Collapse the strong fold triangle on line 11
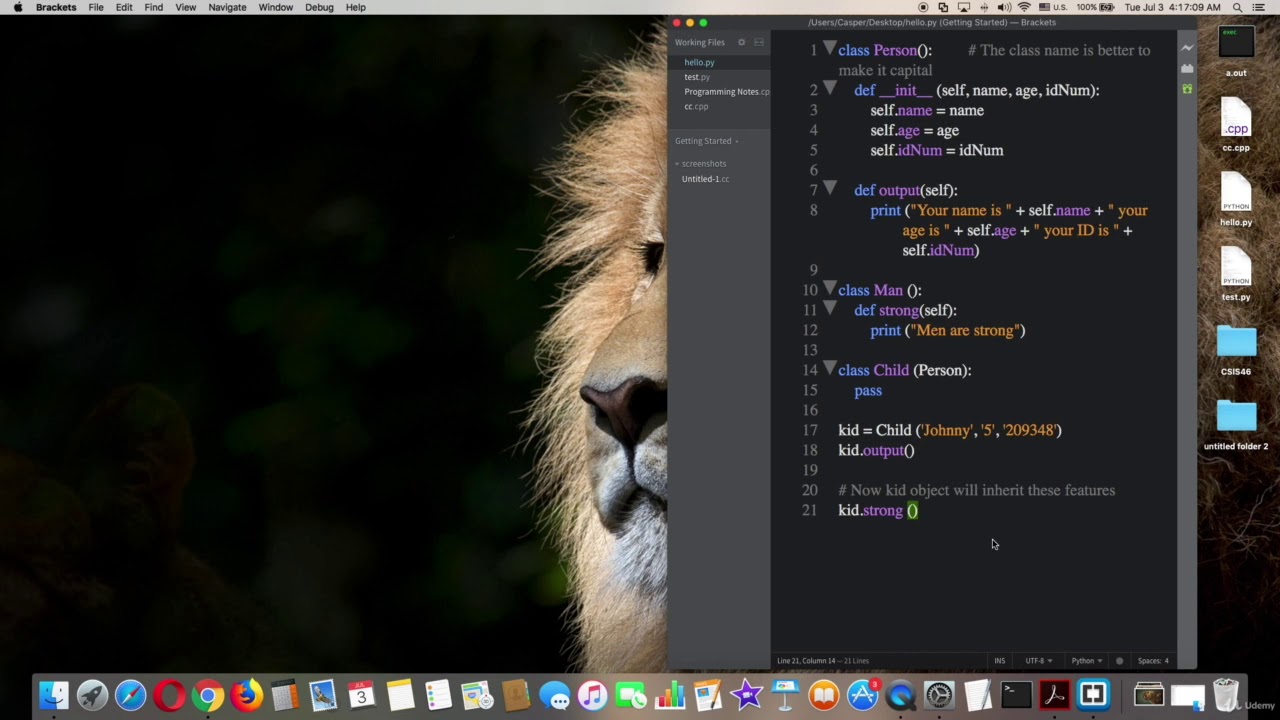 click(x=829, y=308)
